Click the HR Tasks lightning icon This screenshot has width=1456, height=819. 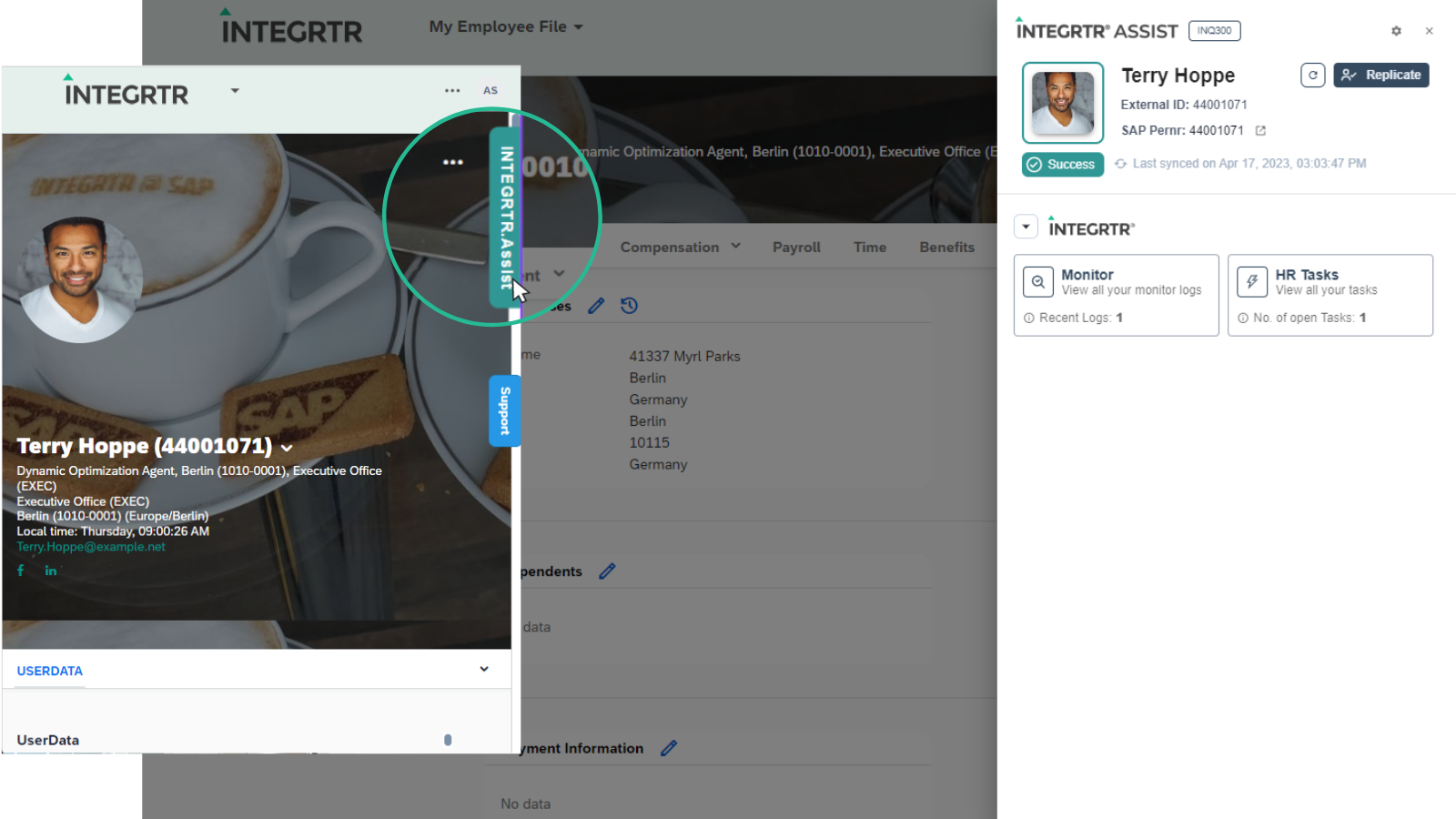pyautogui.click(x=1252, y=282)
